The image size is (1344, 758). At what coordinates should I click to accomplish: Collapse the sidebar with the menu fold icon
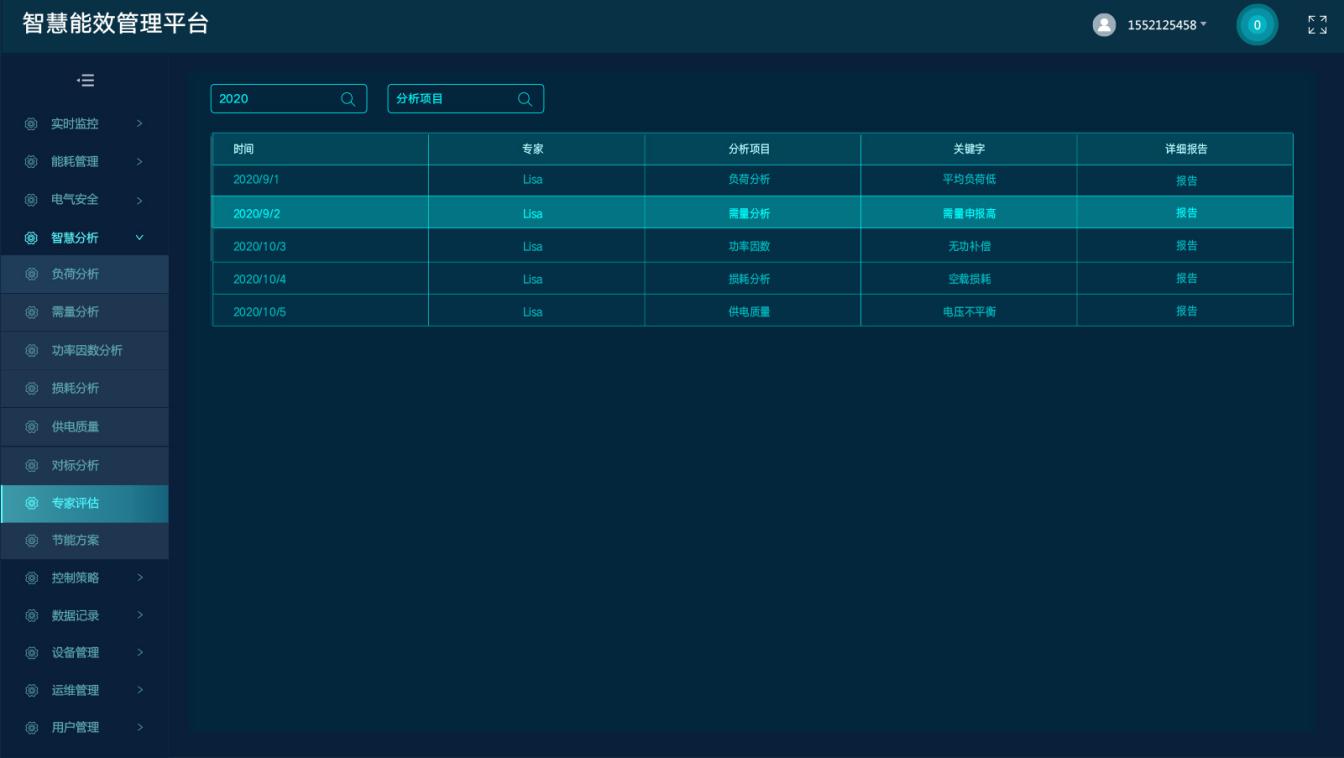(86, 80)
